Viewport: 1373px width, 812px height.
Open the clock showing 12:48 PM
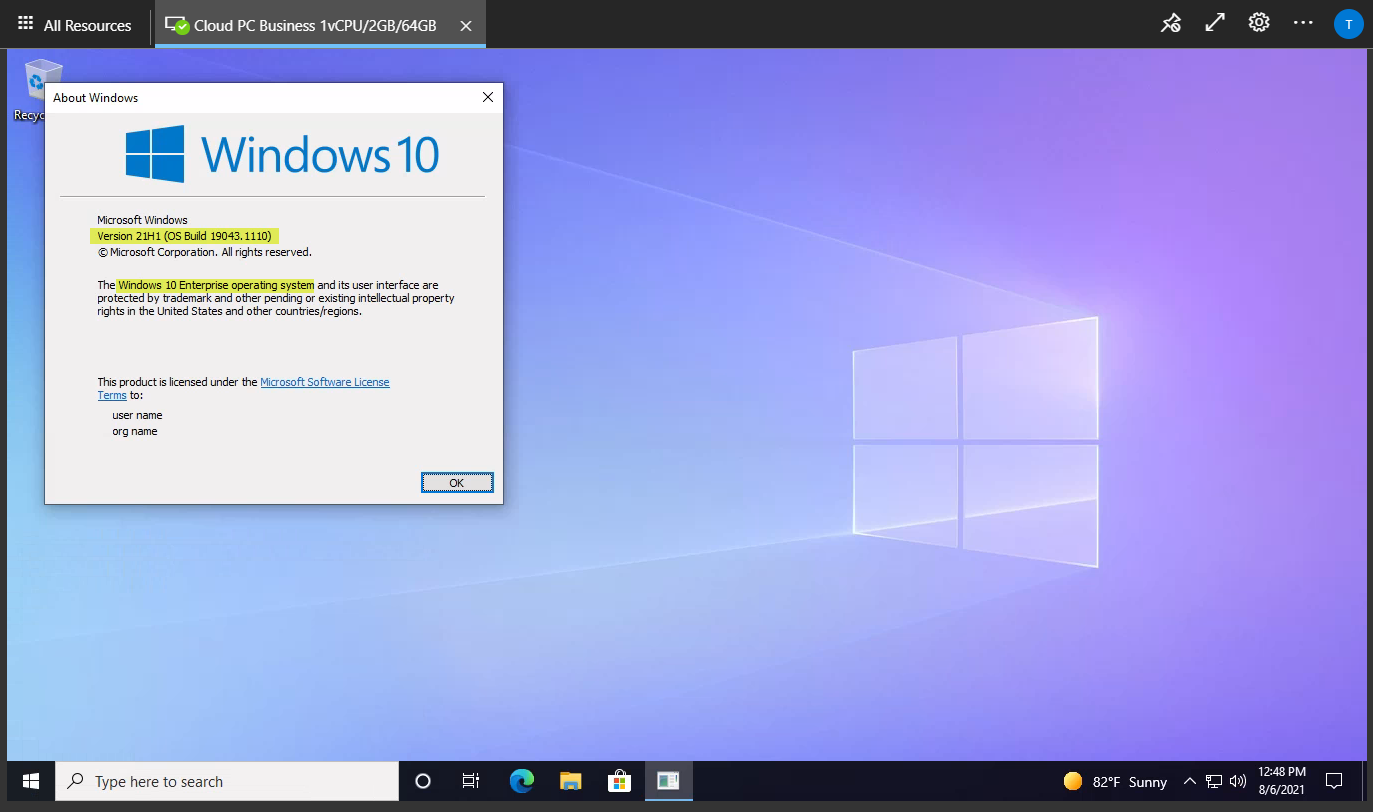(x=1282, y=781)
